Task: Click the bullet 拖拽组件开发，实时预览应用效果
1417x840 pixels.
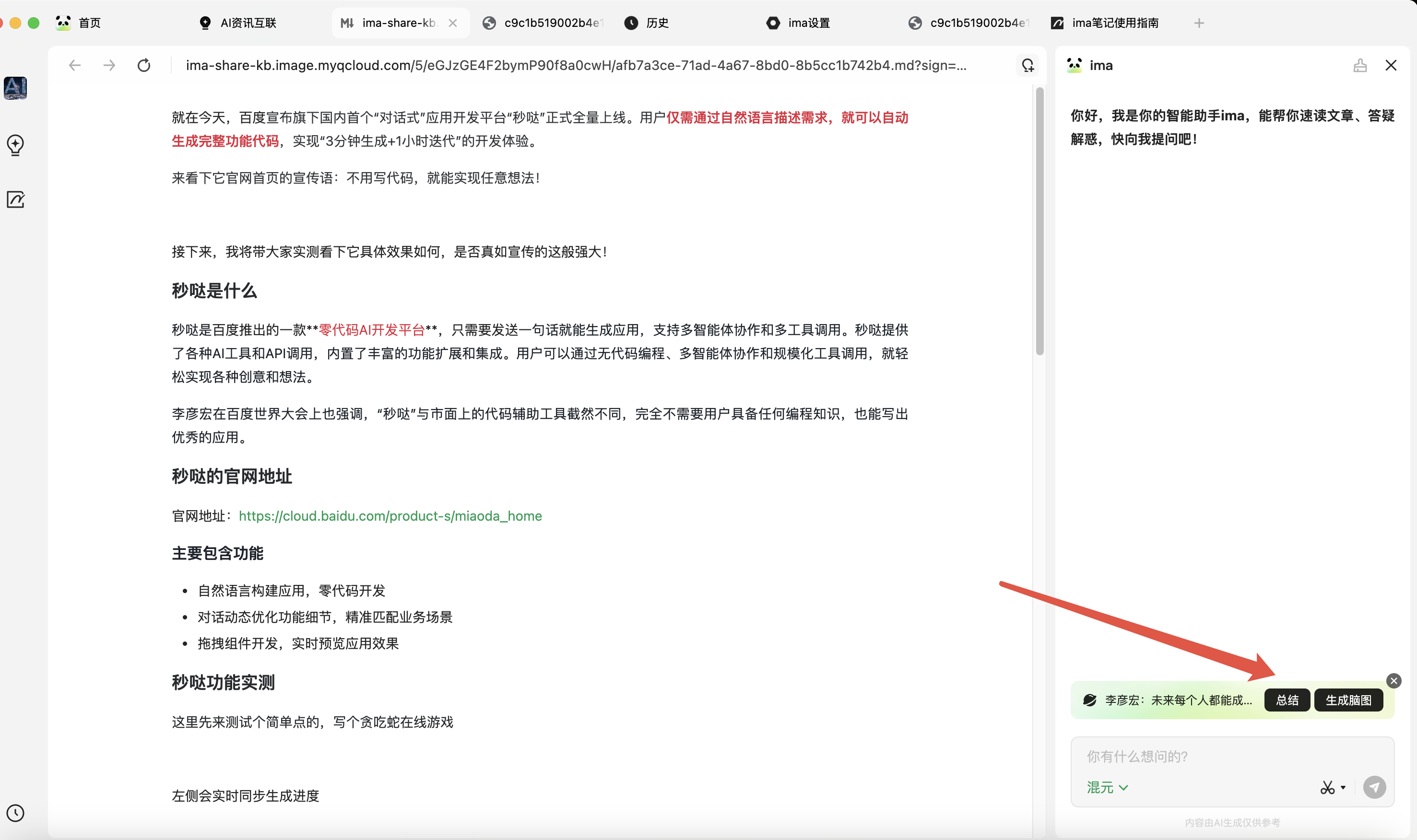Action: 298,643
